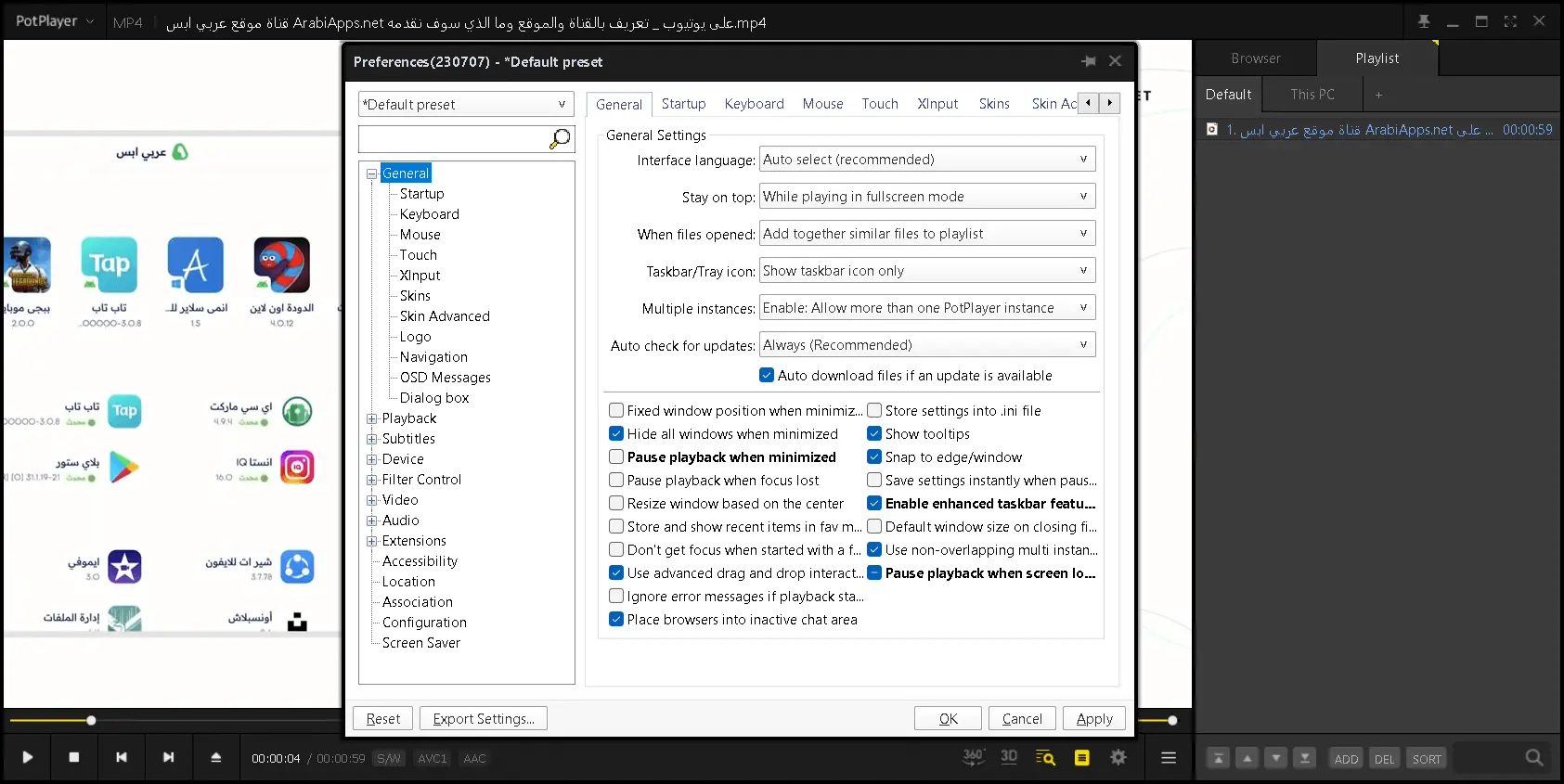Open the Interface language dropdown
Screen dimensions: 1564x784
click(x=926, y=160)
